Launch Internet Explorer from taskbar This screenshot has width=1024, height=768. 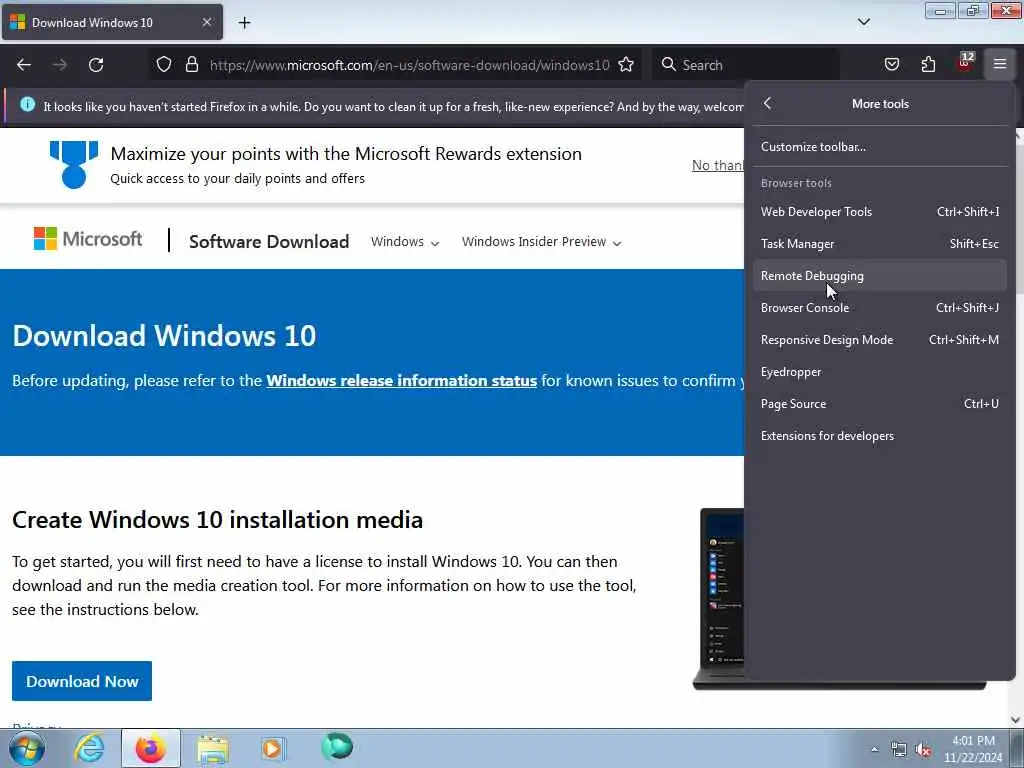coord(89,748)
